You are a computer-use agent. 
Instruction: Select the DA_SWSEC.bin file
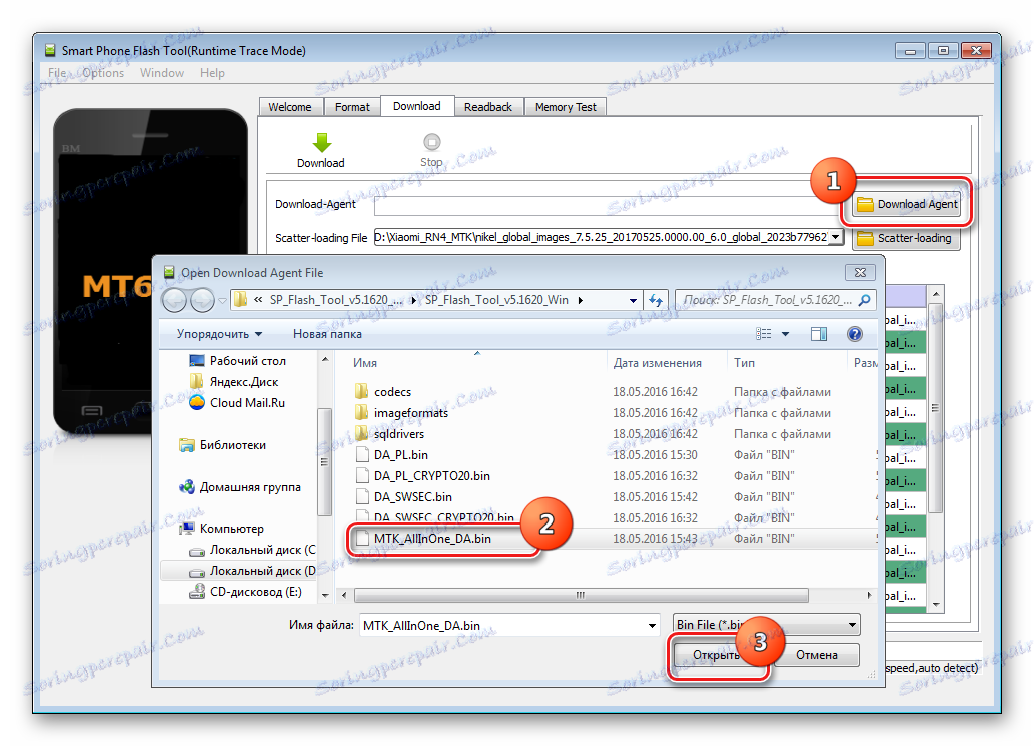click(413, 497)
